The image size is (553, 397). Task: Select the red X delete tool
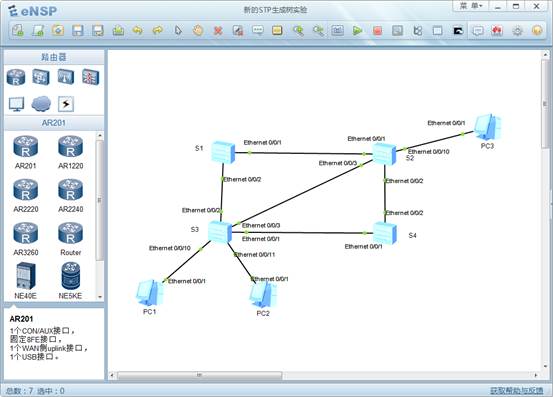coord(218,31)
